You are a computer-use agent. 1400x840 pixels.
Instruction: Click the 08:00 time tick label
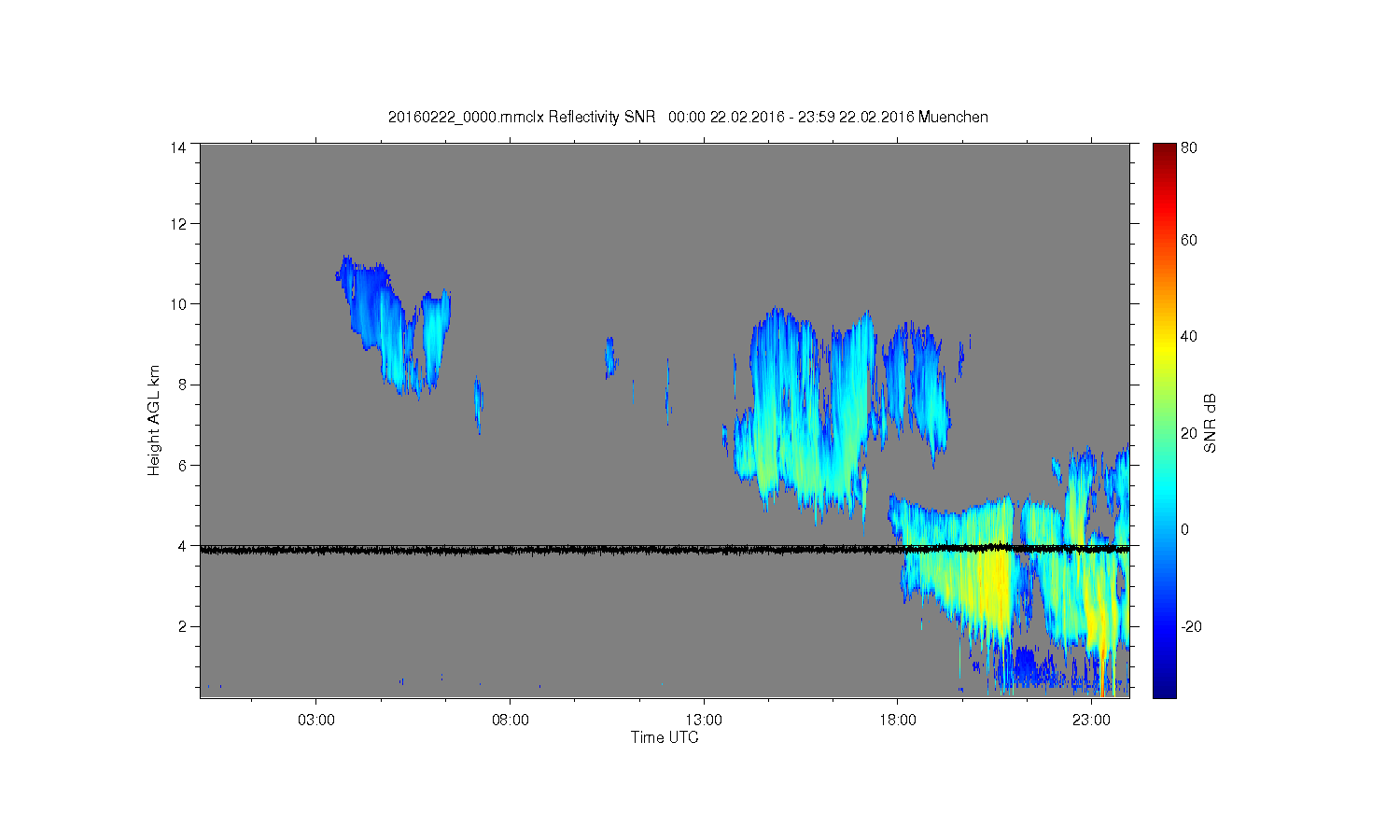click(x=511, y=721)
